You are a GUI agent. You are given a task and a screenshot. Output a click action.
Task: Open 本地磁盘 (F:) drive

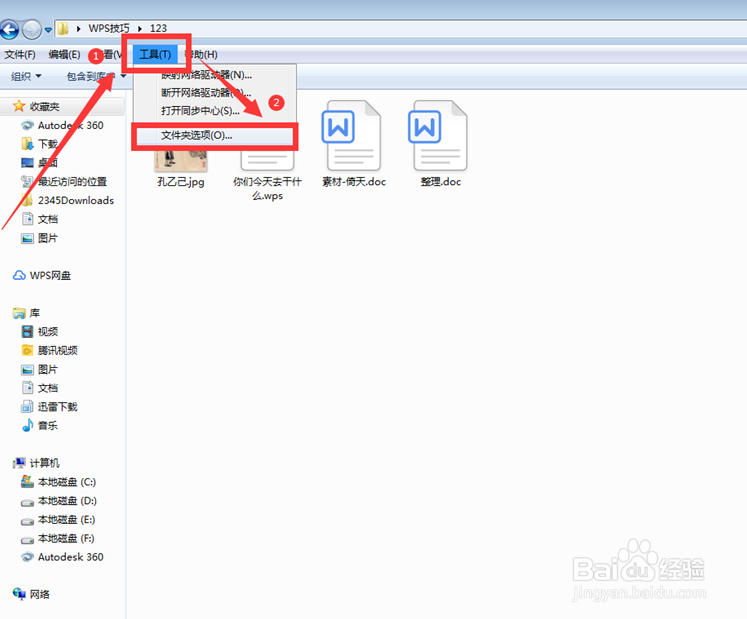[x=57, y=538]
